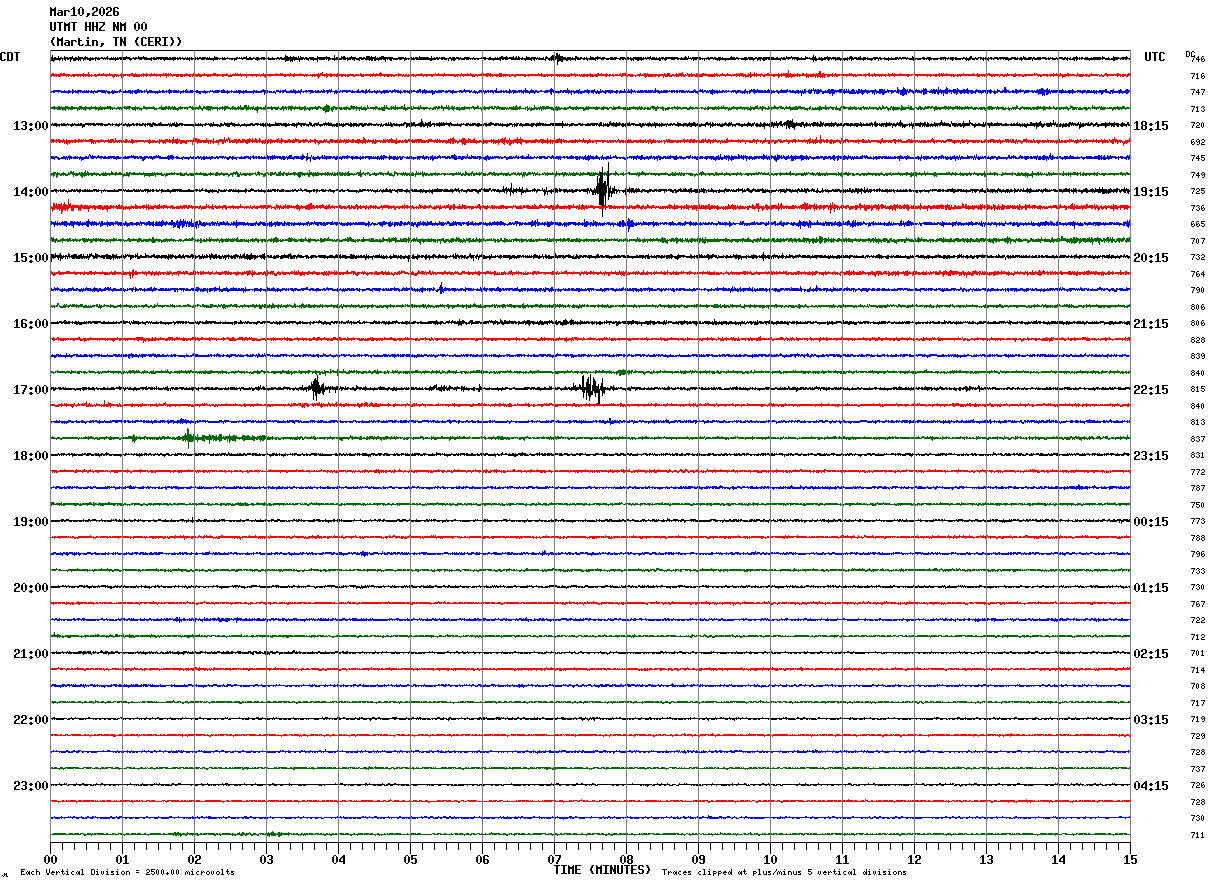The image size is (1210, 886).
Task: Click the CDT timezone label
Action: tap(10, 57)
